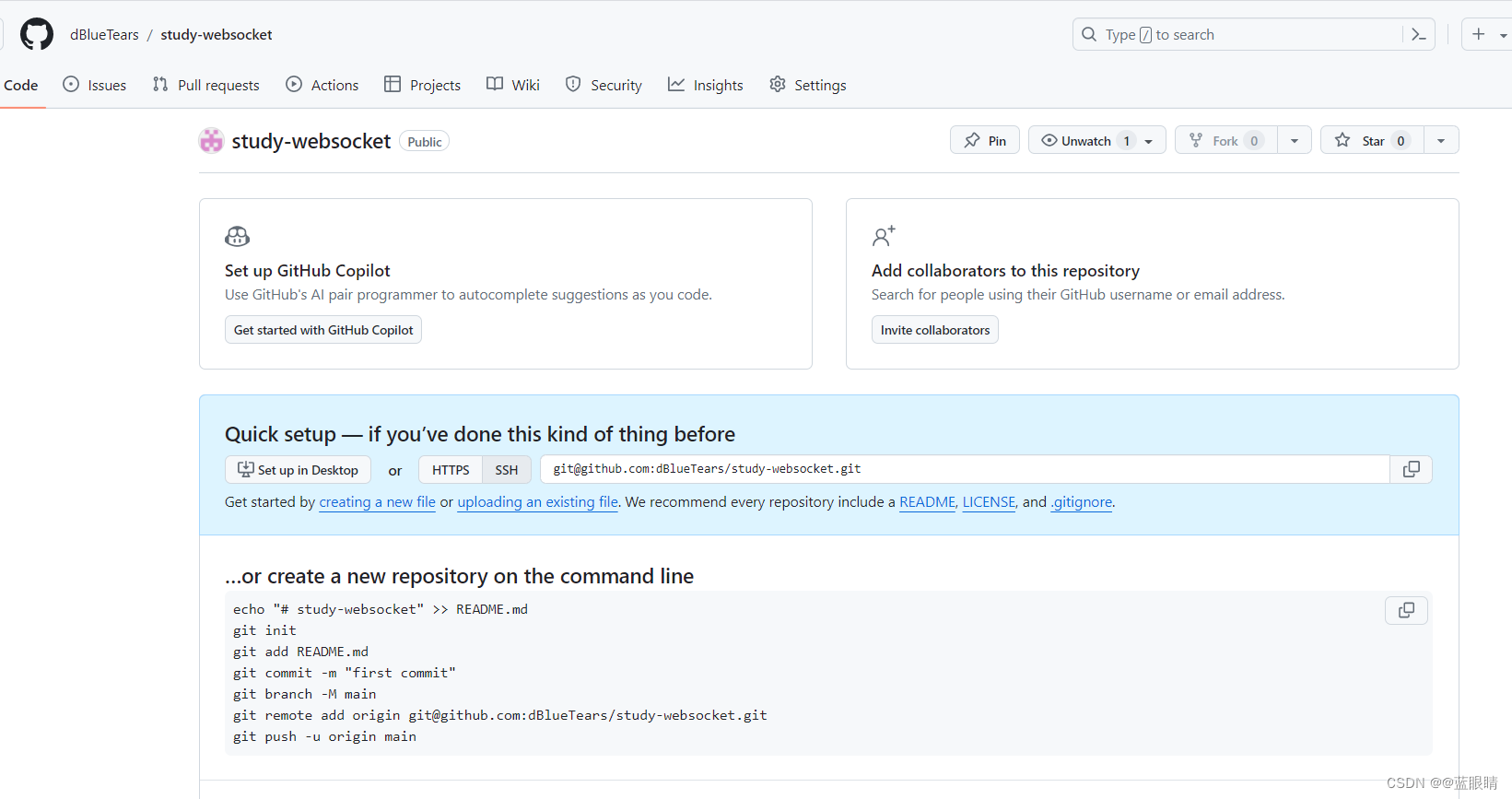Open the command palette icon in search bar
Screen dimensions: 1512x799
coord(1419,34)
